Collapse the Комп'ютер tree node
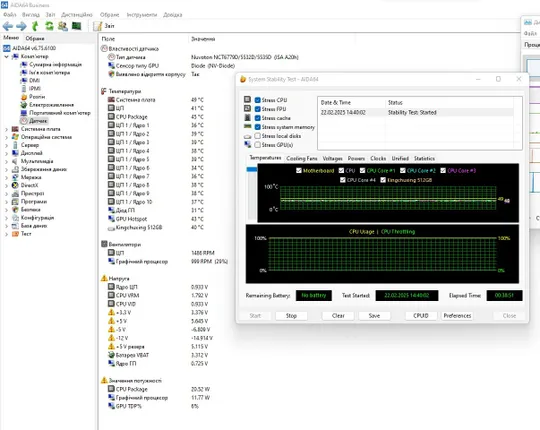This screenshot has width=540, height=430. [x=7, y=56]
